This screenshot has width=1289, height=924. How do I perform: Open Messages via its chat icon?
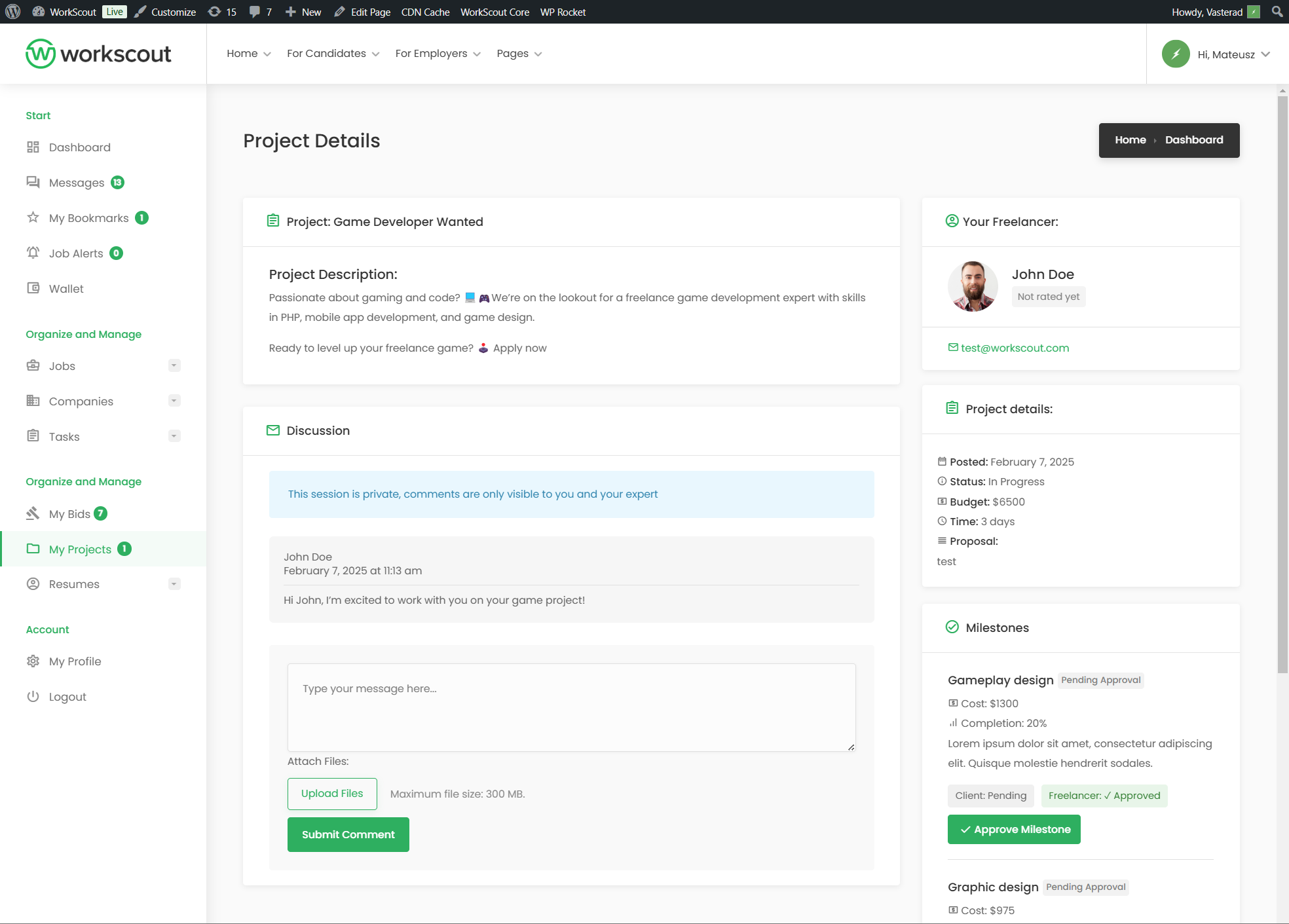[33, 182]
